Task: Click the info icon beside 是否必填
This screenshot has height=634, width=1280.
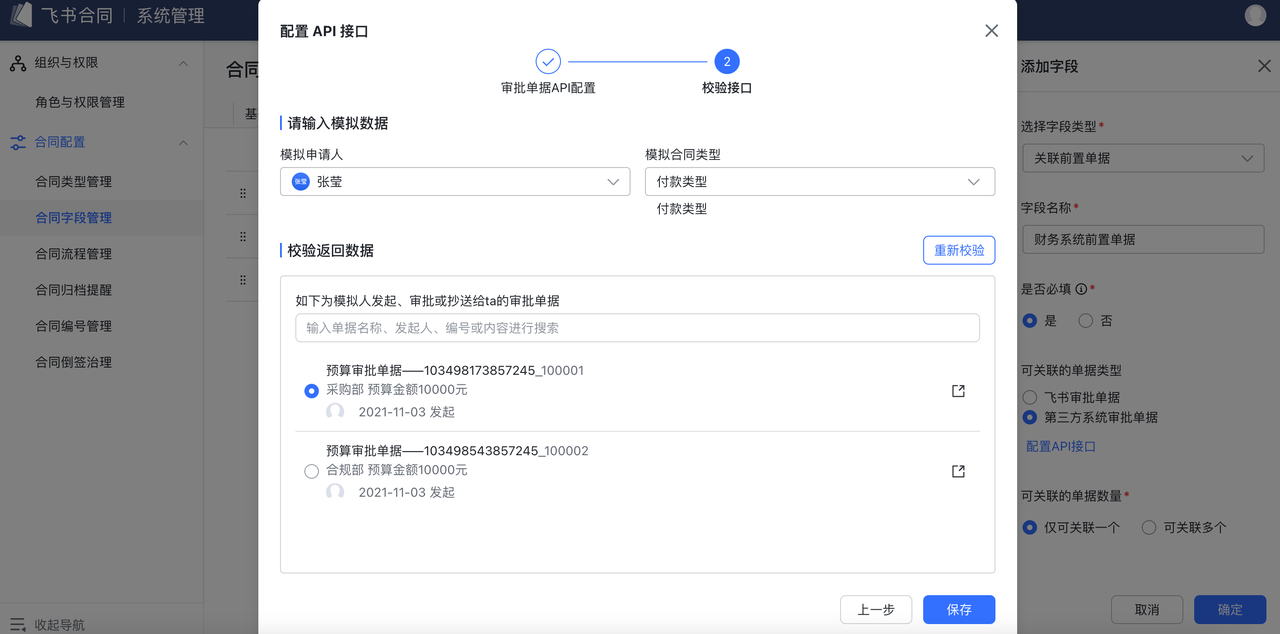Action: tap(1081, 289)
